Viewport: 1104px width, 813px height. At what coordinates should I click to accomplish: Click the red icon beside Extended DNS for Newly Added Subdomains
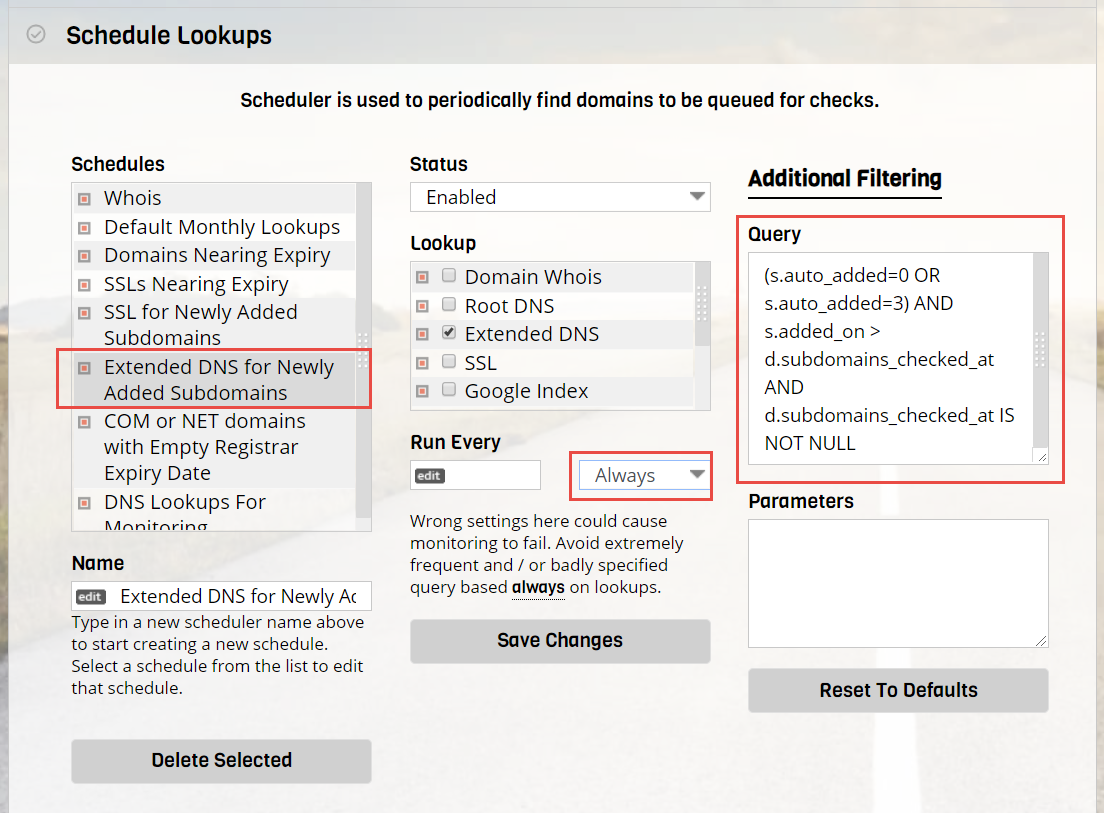(84, 368)
